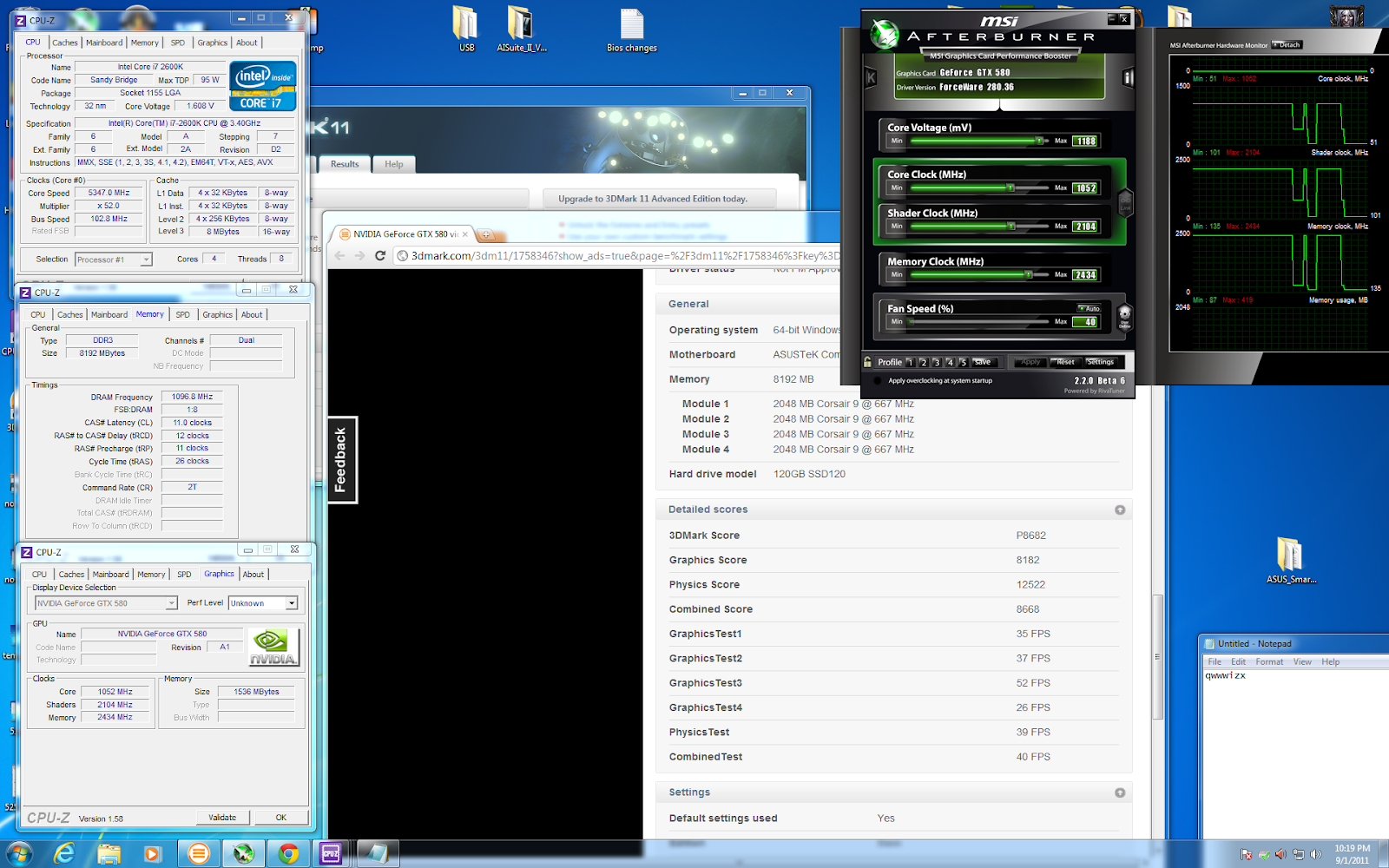This screenshot has height=868, width=1389.
Task: Open Windows Explorer from the taskbar
Action: (109, 854)
